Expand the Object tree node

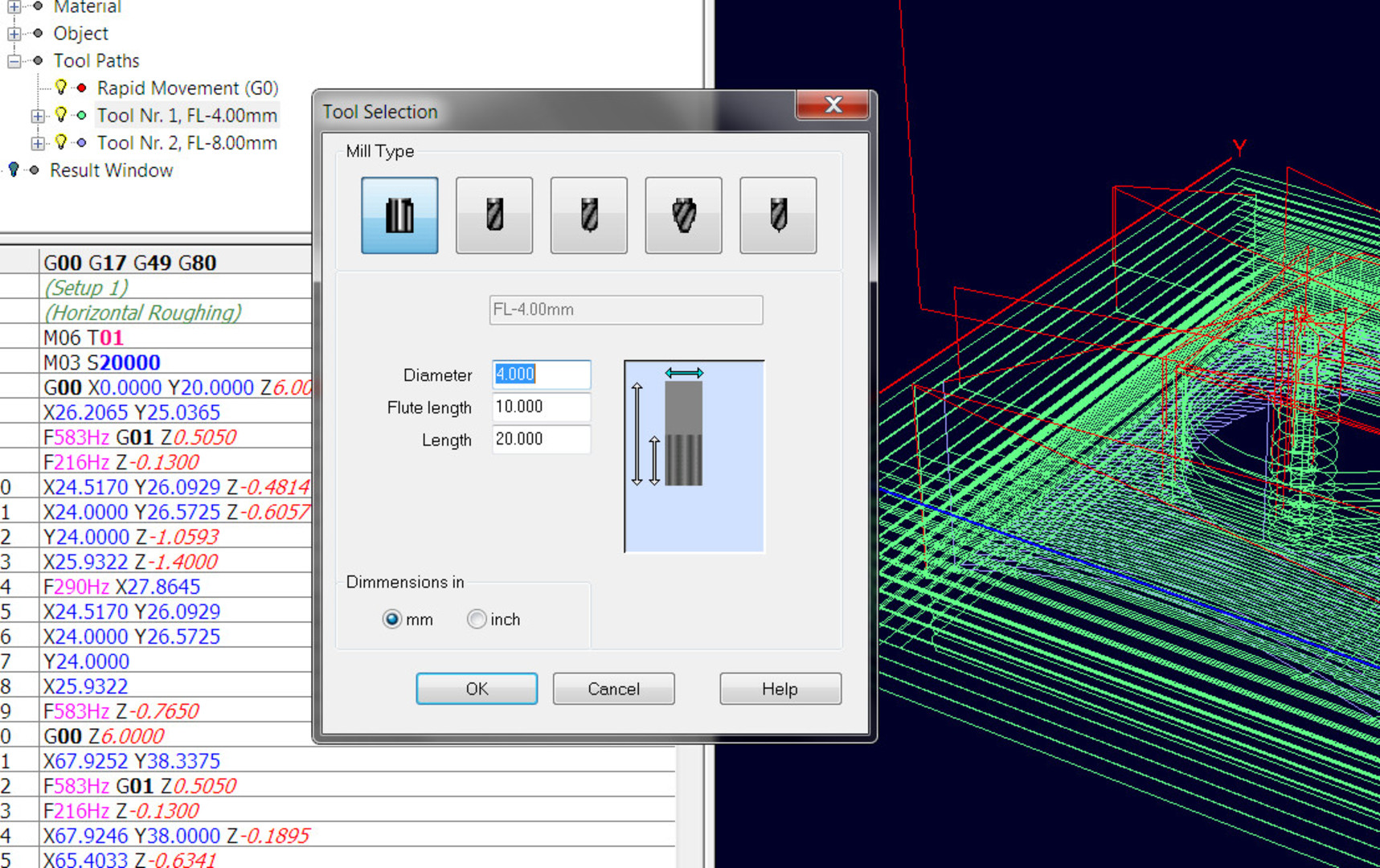pos(14,34)
